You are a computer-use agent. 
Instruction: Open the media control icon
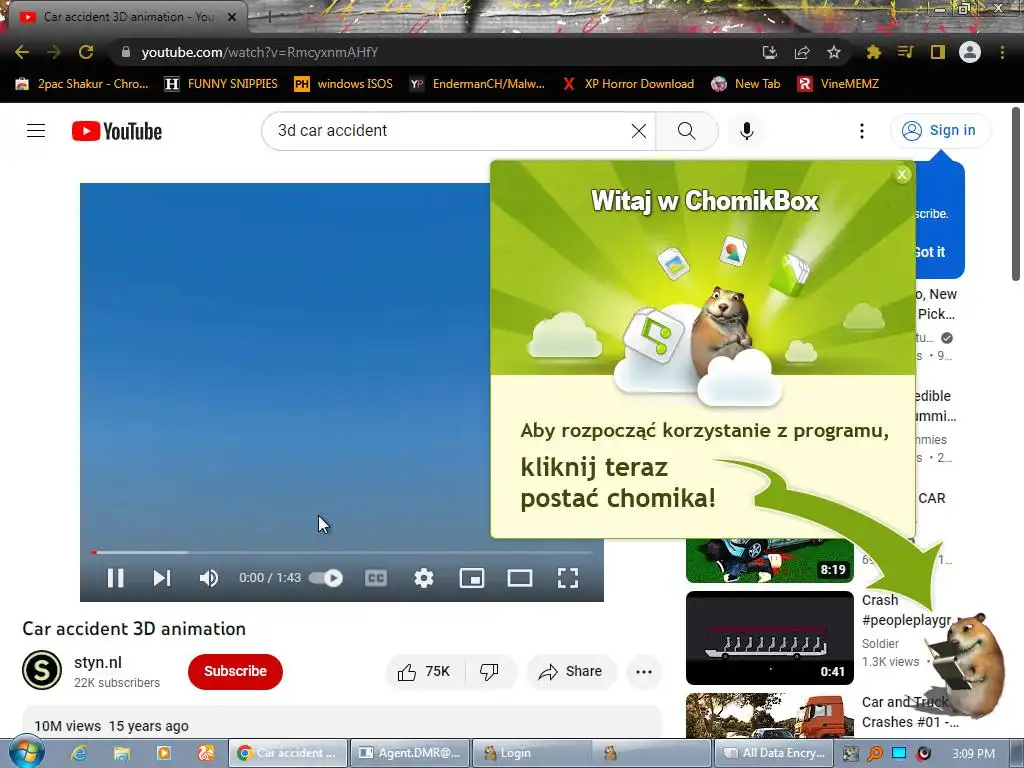[905, 52]
